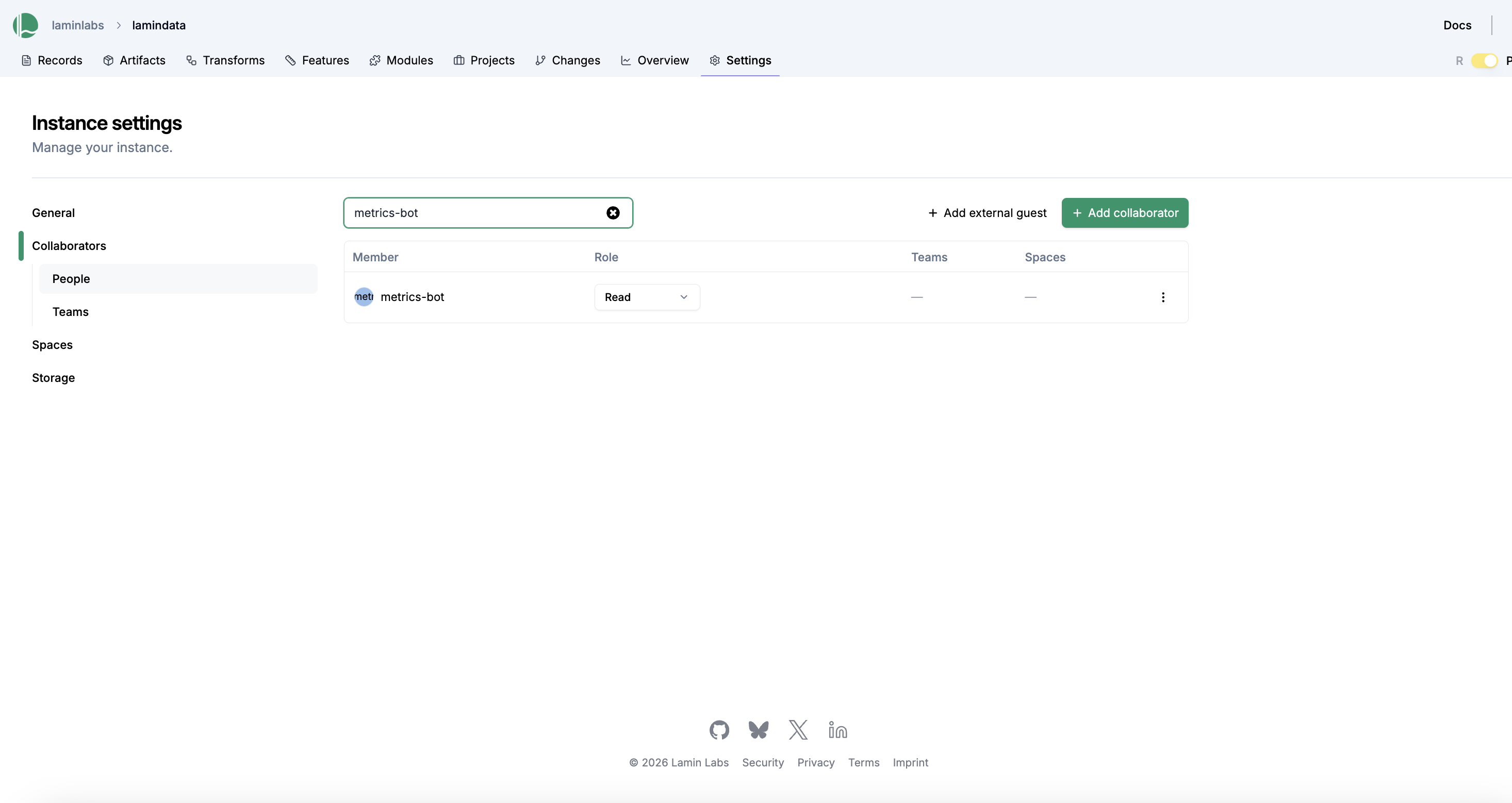Open the Read role dropdown

point(647,297)
